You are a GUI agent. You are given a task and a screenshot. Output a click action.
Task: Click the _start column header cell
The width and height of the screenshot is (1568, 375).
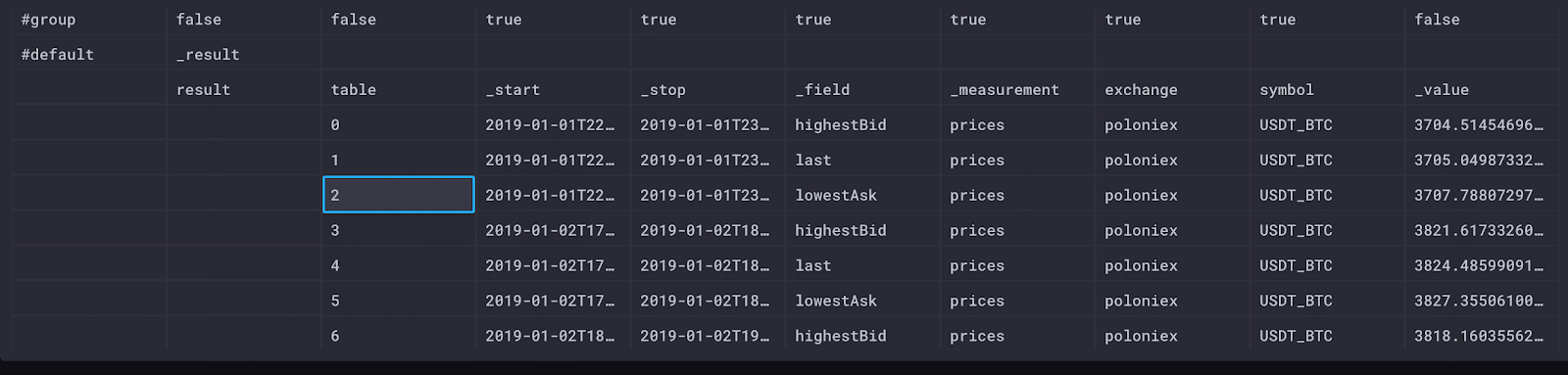[554, 89]
